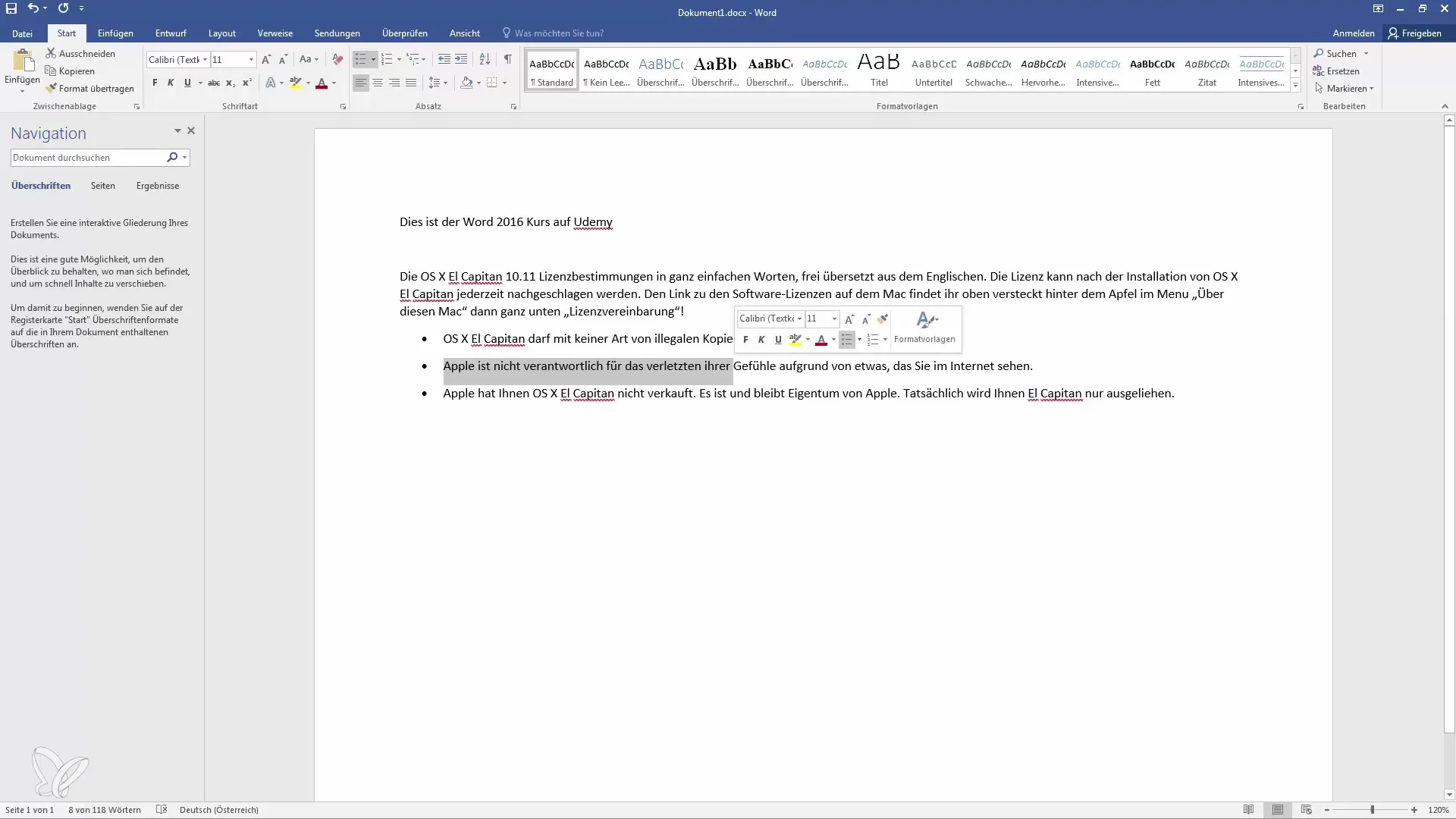
Task: Switch to the Ergebnisse navigation tab
Action: point(157,186)
